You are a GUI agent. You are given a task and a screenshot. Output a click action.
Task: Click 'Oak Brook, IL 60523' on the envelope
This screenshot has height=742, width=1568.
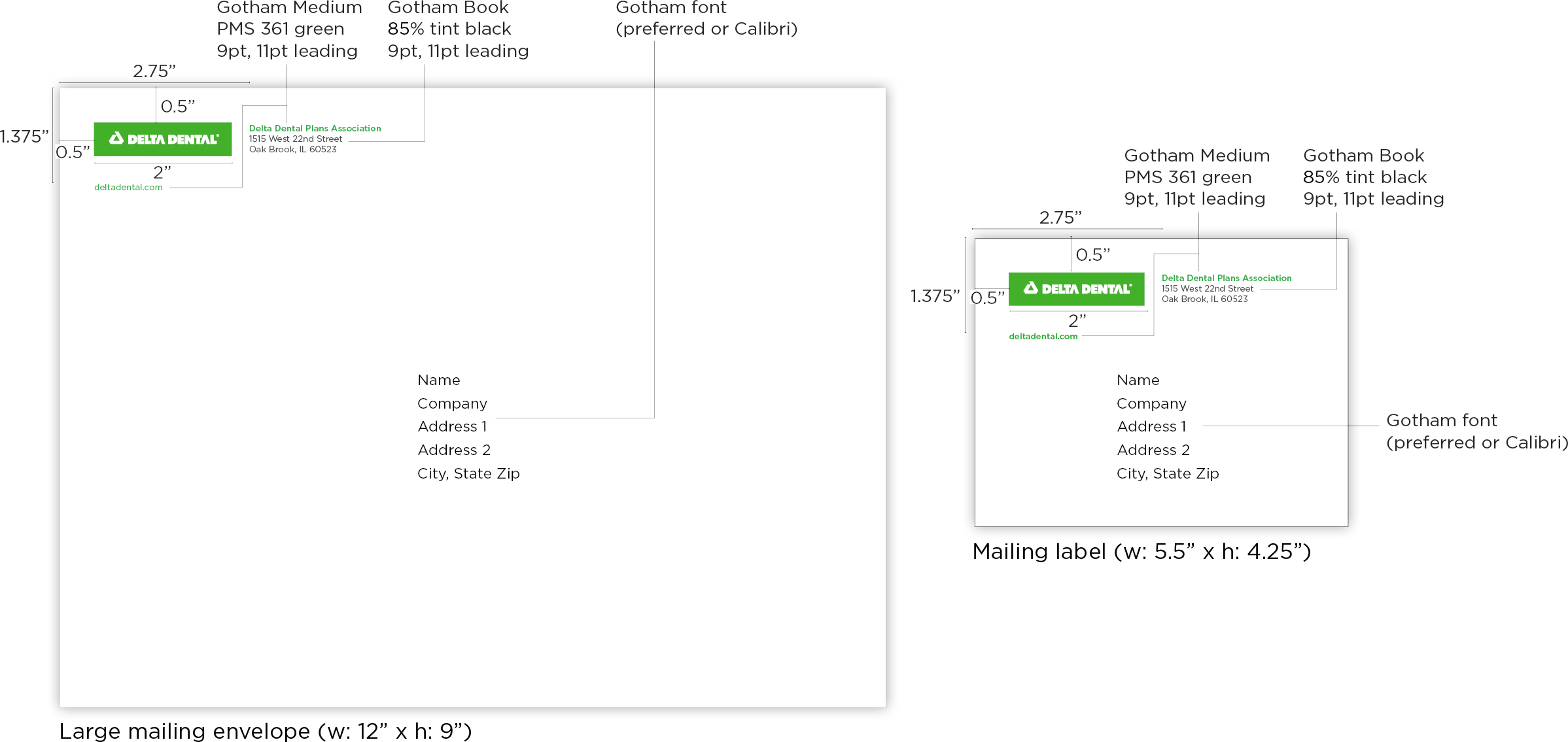293,150
